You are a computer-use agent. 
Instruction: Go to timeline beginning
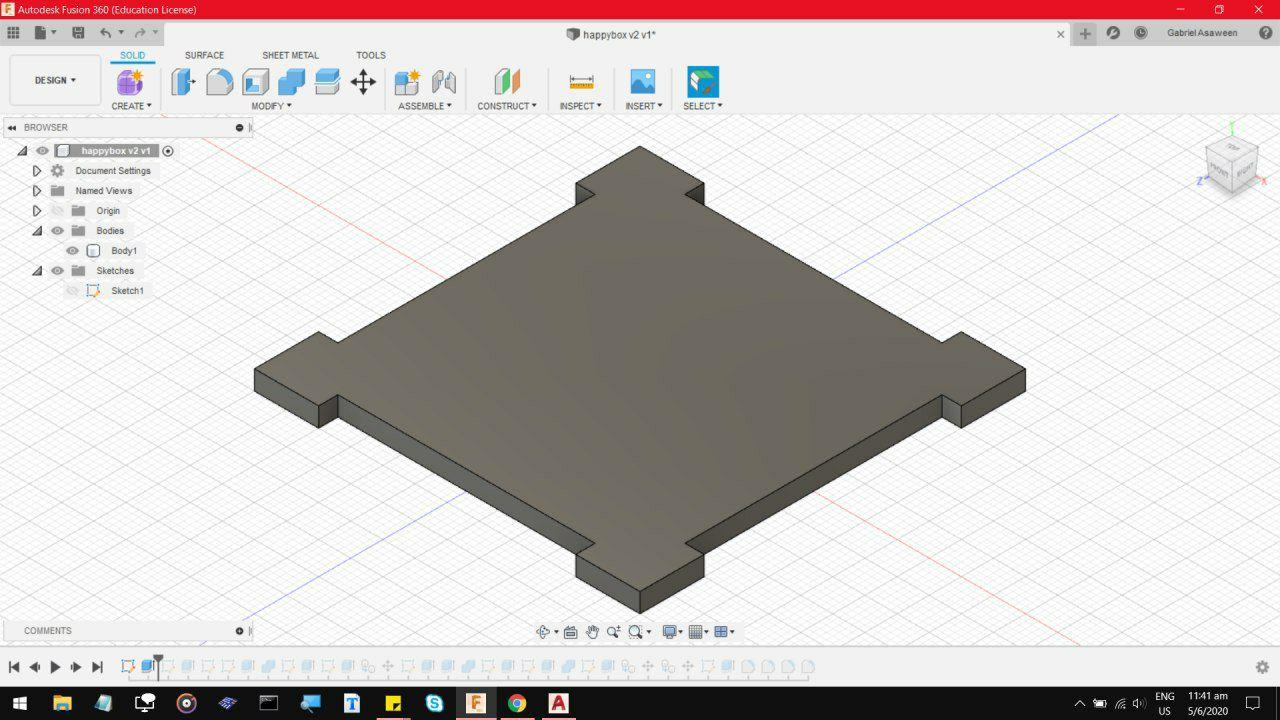point(14,667)
